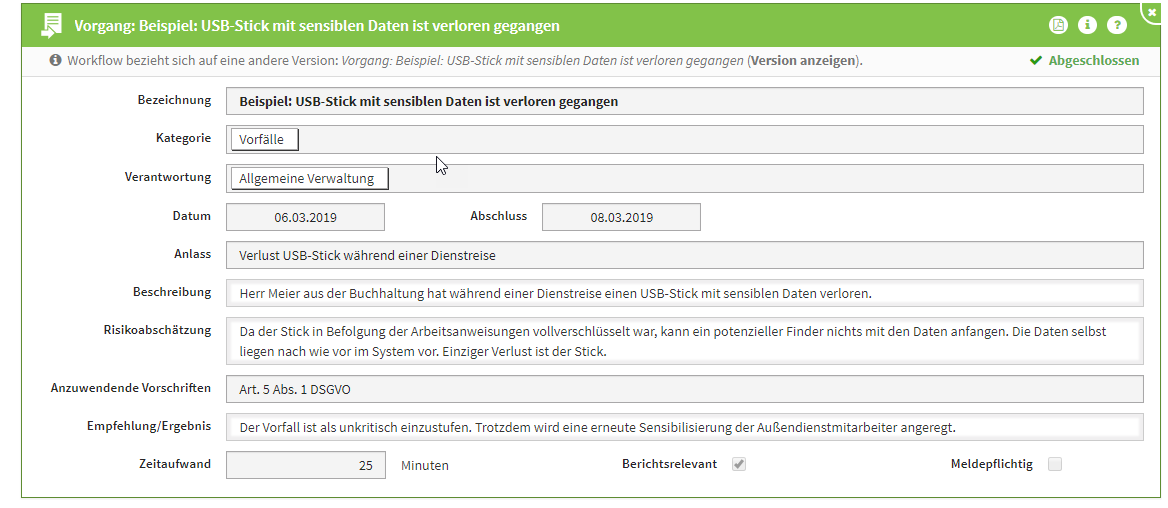Select the Allgemeine Verwaltung tag
Viewport: 1168px width, 508px height.
[308, 178]
